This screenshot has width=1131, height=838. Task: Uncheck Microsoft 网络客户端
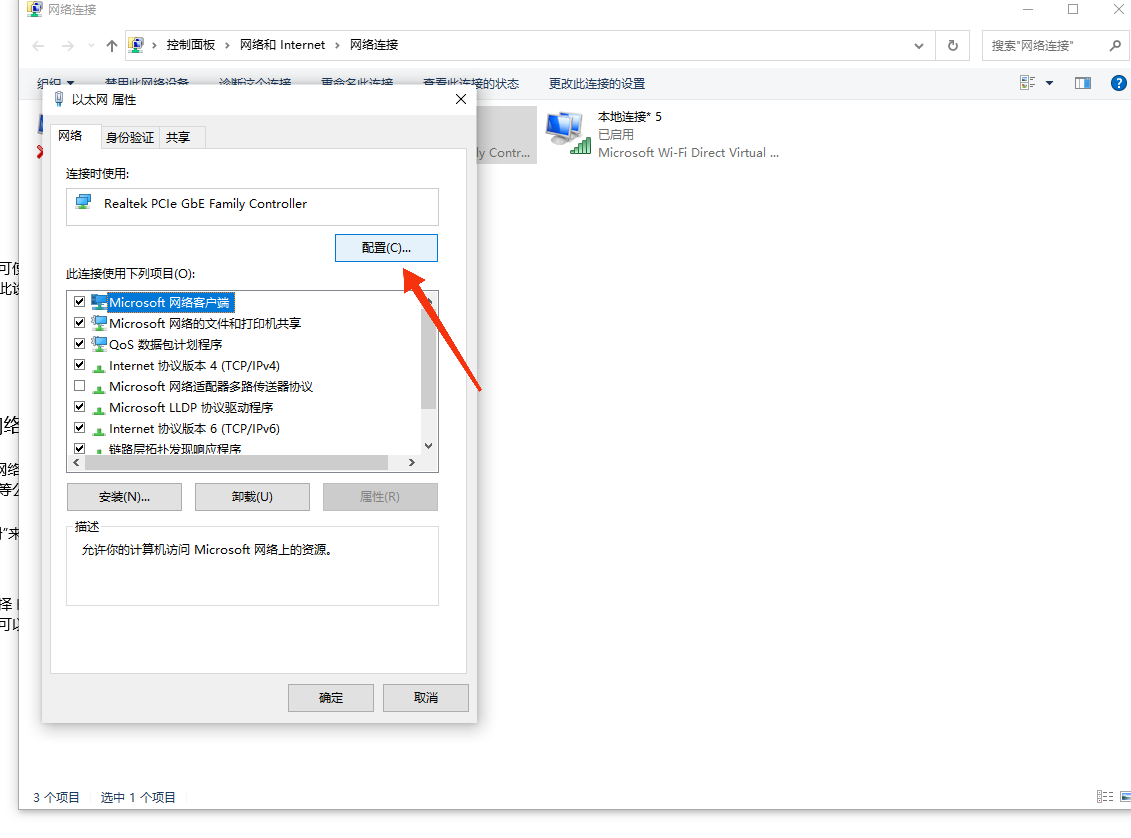(79, 300)
